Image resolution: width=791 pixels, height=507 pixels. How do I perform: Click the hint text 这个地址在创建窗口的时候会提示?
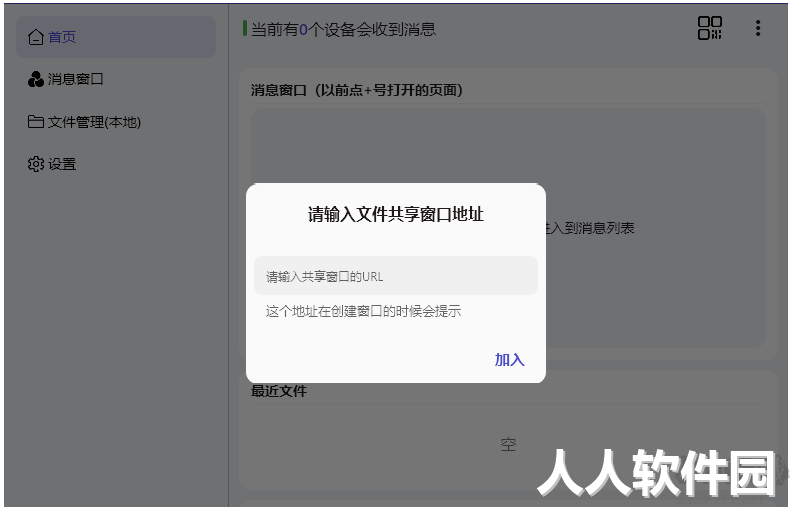(x=363, y=311)
